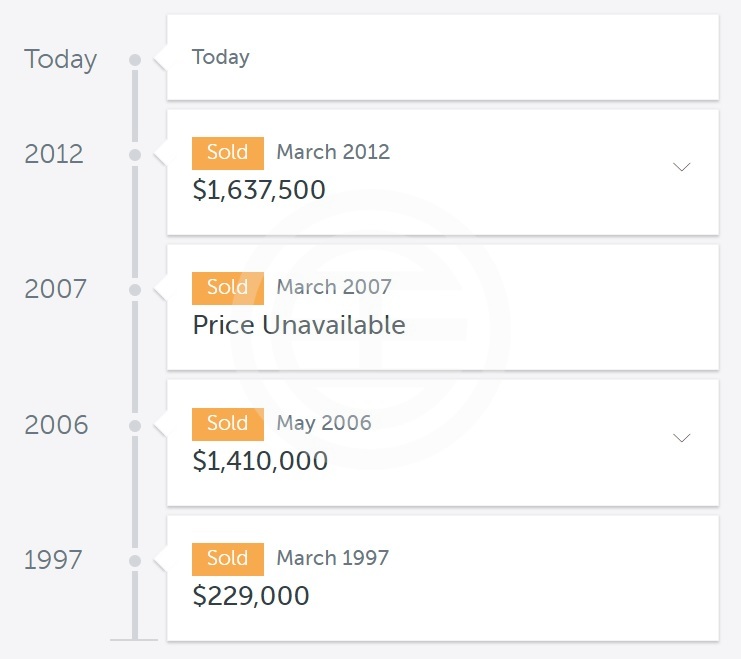Select the 2007 timeline marker dot
Image resolution: width=741 pixels, height=659 pixels.
coord(135,290)
